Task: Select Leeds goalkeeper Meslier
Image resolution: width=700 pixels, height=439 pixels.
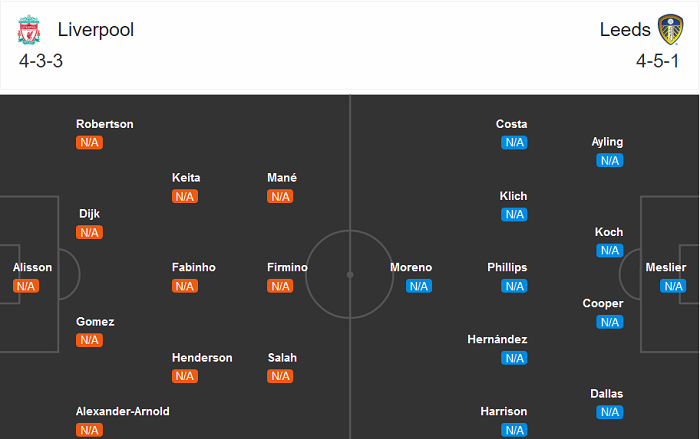Action: (x=666, y=268)
